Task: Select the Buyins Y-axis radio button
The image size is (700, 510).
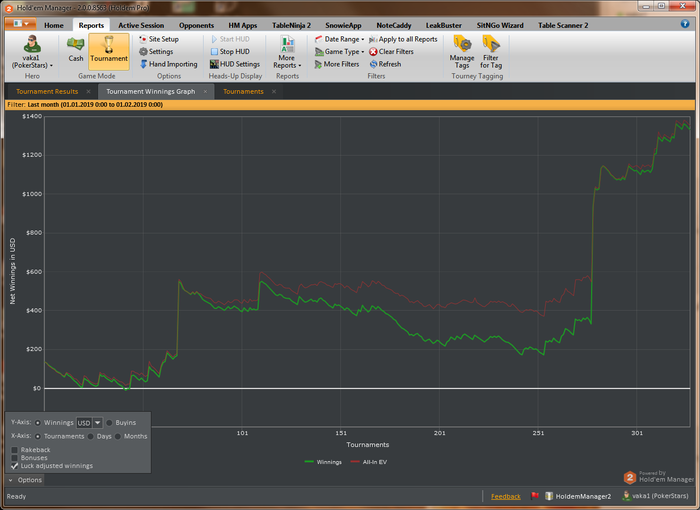Action: (110, 422)
